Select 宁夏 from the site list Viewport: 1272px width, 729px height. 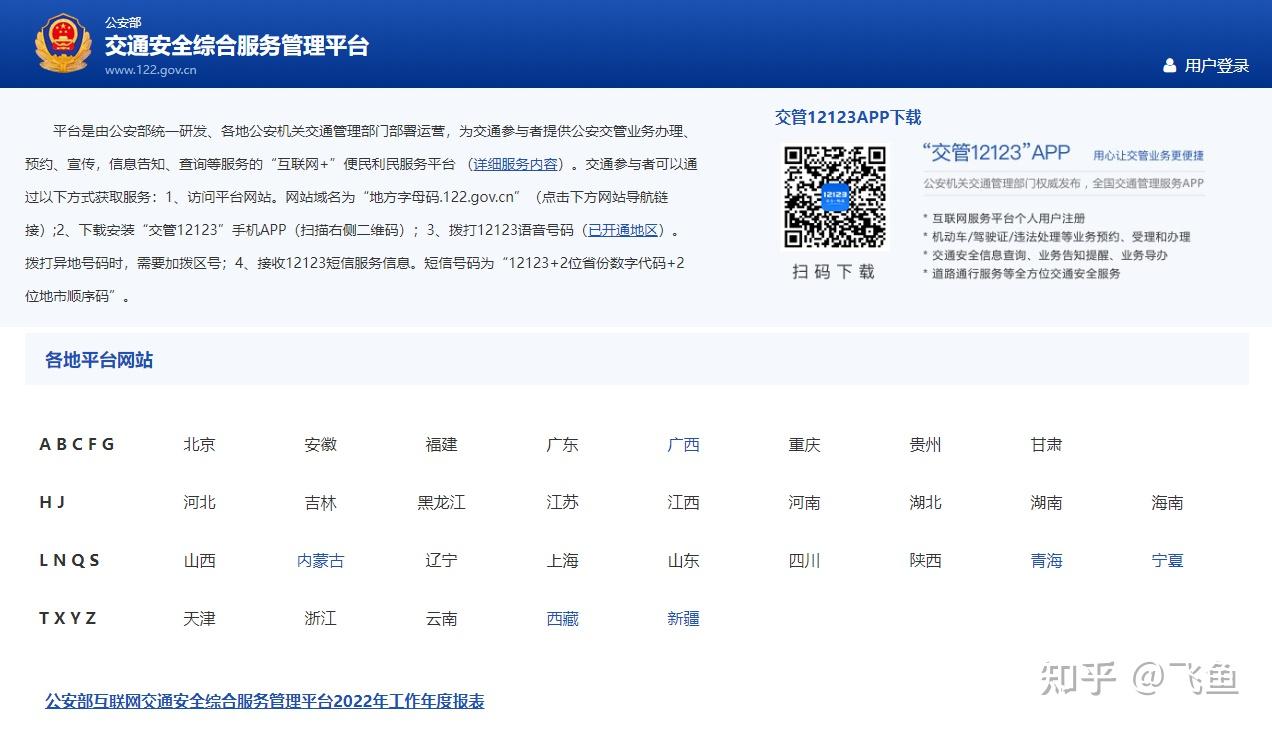click(x=1167, y=561)
